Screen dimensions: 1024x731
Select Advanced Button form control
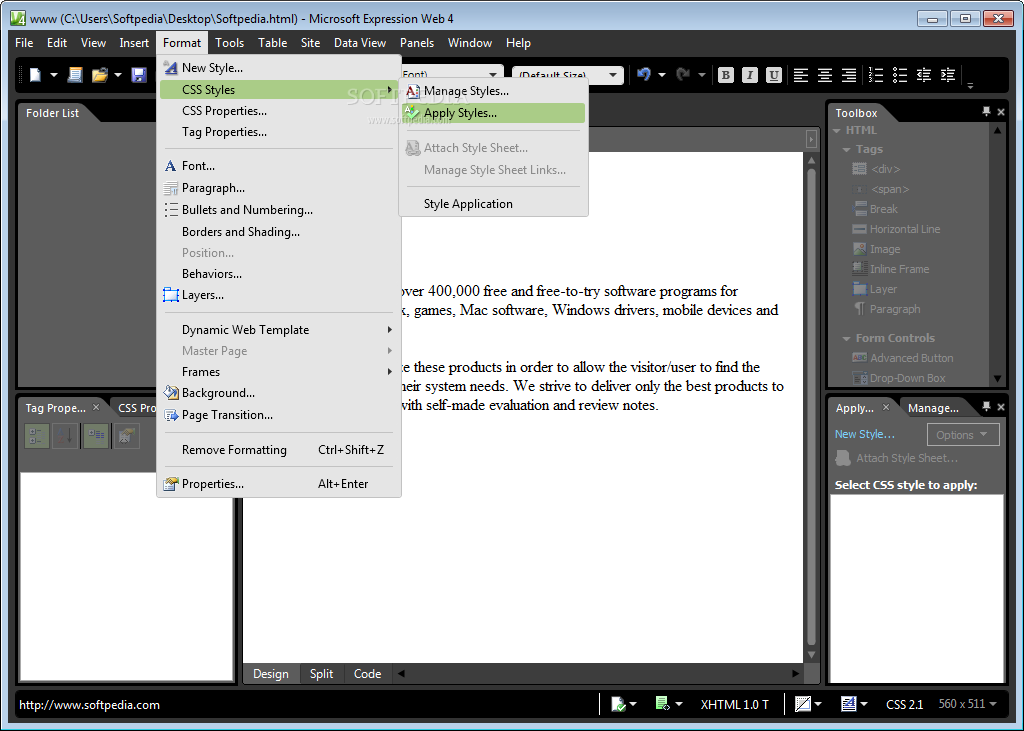point(903,358)
